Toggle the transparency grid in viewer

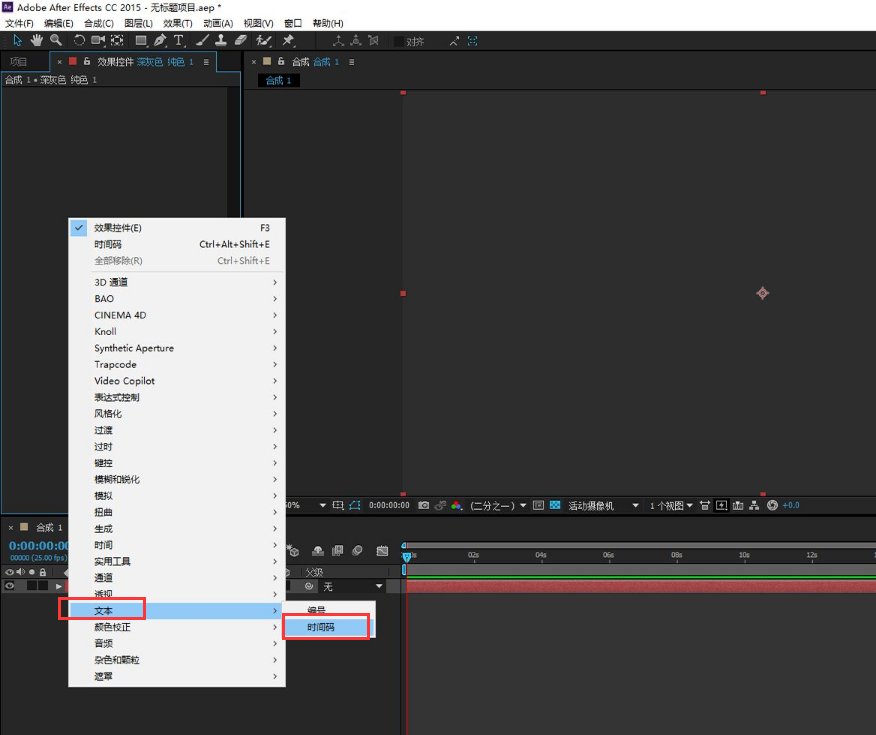tap(555, 505)
